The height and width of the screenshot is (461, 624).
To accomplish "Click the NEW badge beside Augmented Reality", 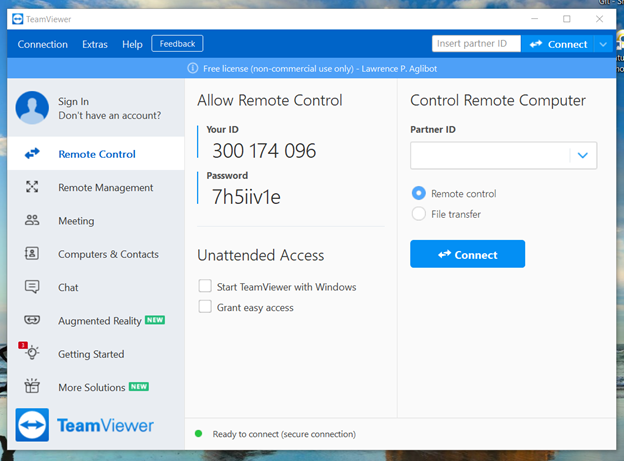I will point(155,320).
